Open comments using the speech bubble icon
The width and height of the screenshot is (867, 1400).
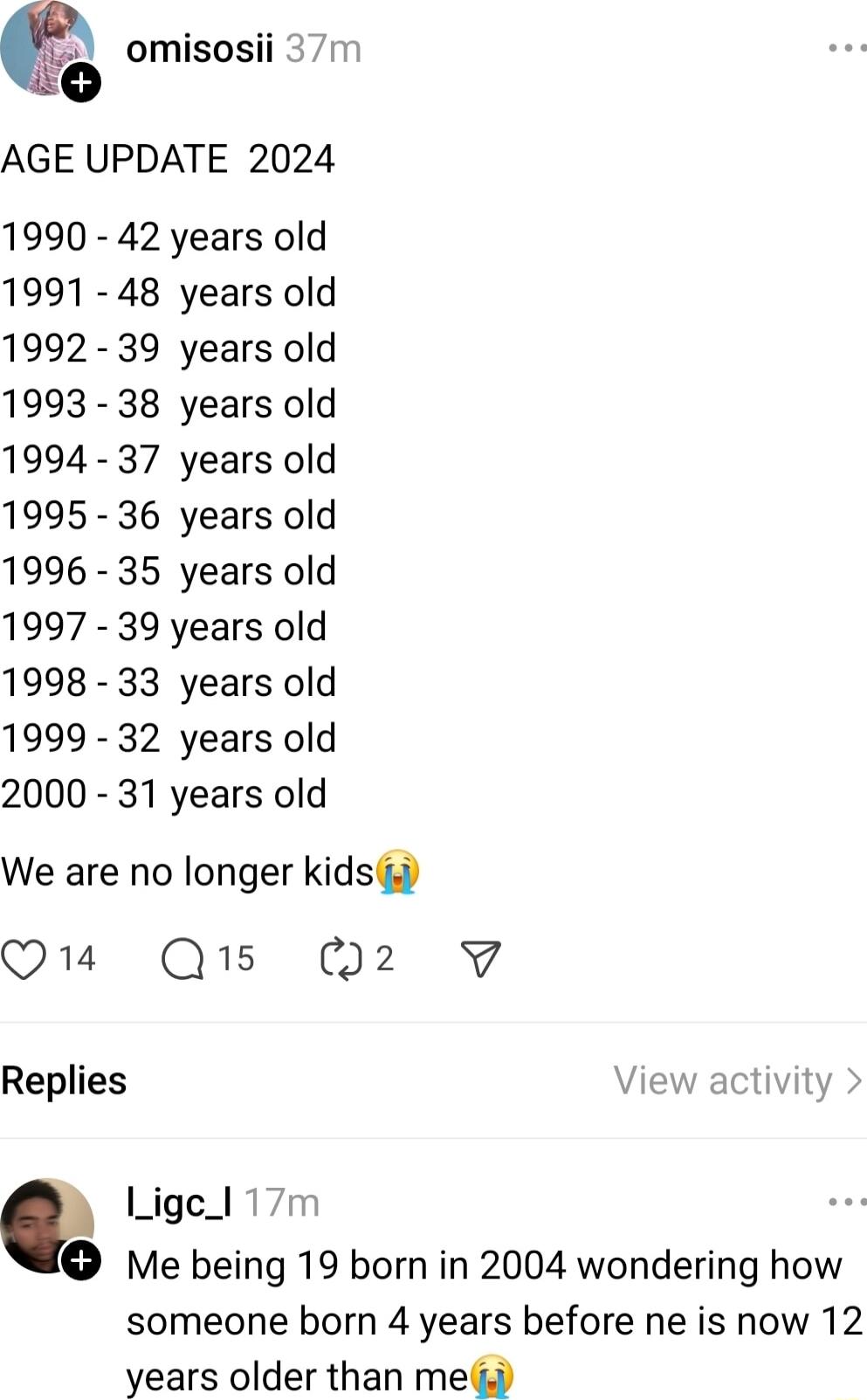(x=182, y=959)
